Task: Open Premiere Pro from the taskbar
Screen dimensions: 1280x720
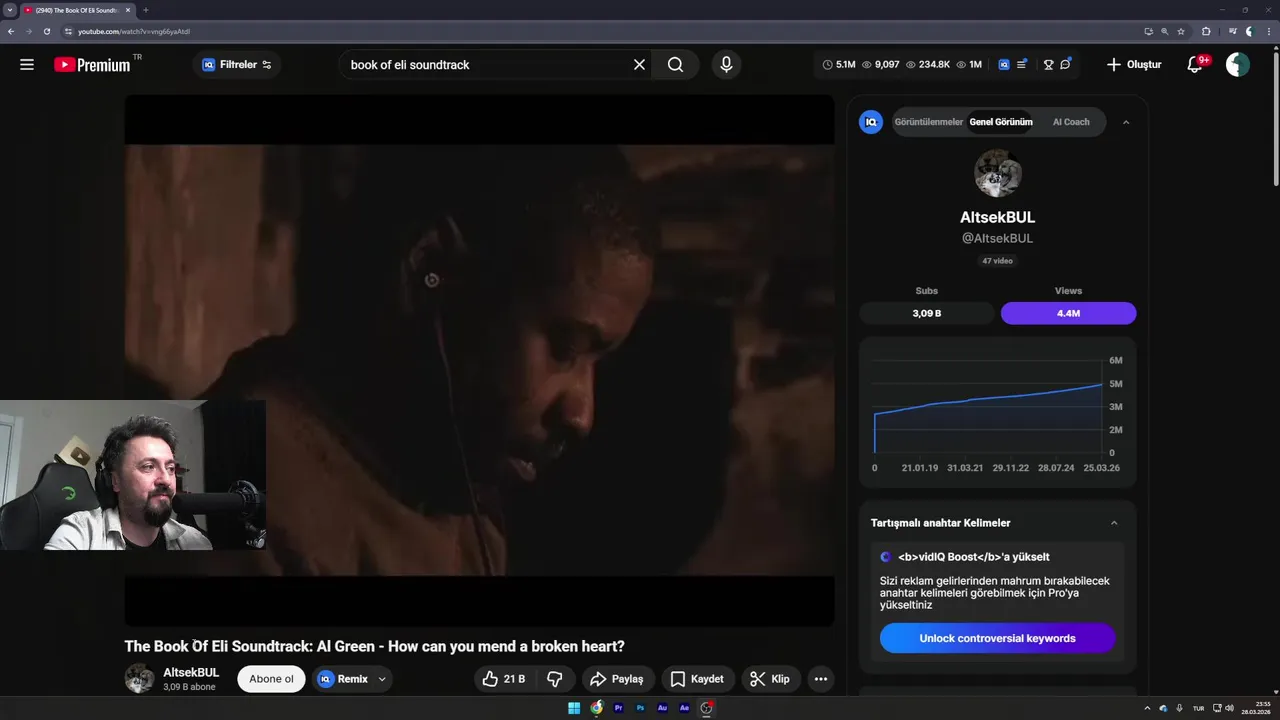Action: pyautogui.click(x=618, y=708)
